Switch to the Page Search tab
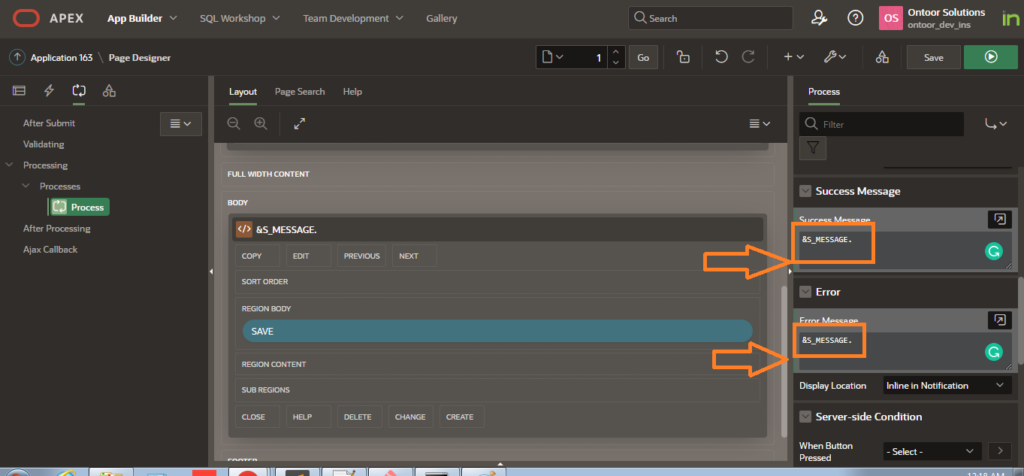The image size is (1024, 476). point(300,91)
